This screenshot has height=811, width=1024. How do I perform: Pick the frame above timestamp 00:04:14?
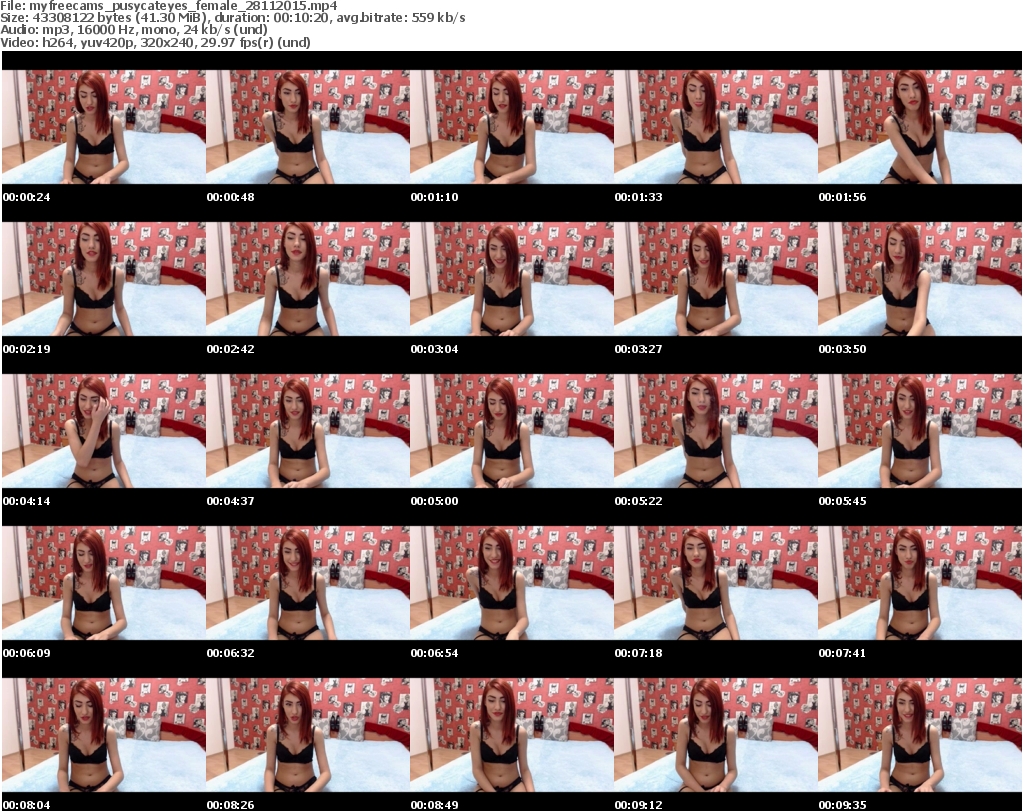tap(104, 431)
